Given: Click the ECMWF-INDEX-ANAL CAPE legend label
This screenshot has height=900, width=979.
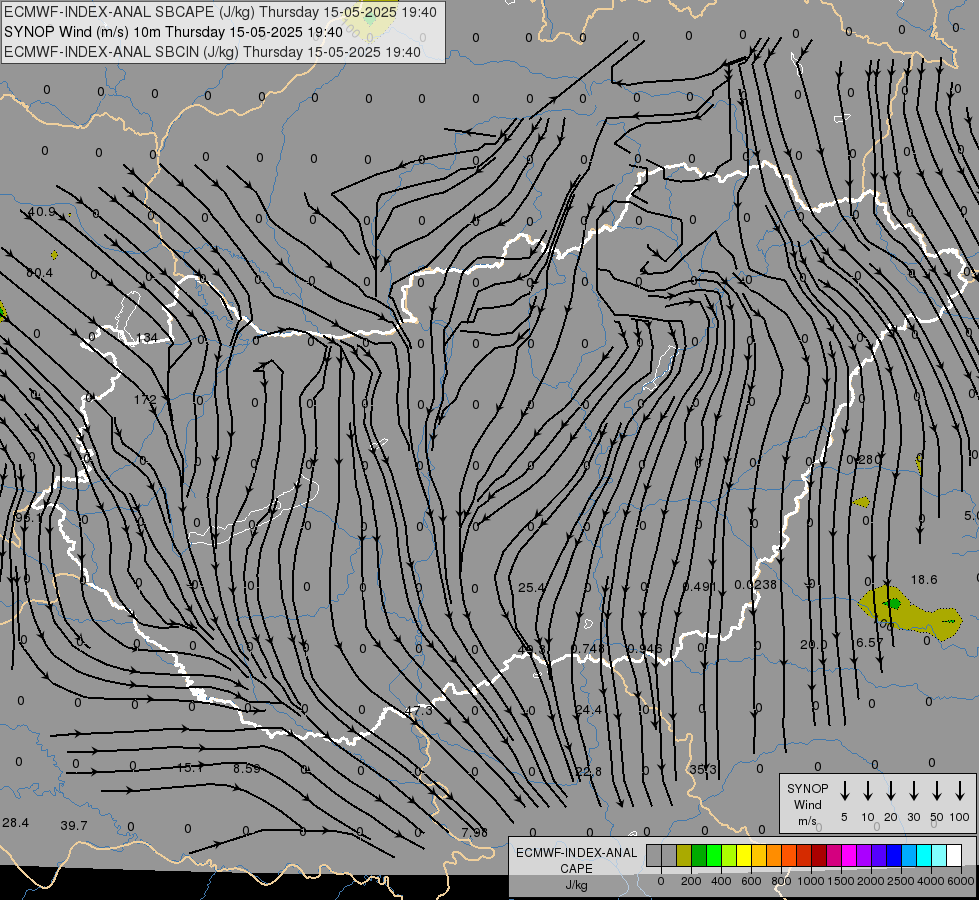Looking at the screenshot, I should [576, 860].
